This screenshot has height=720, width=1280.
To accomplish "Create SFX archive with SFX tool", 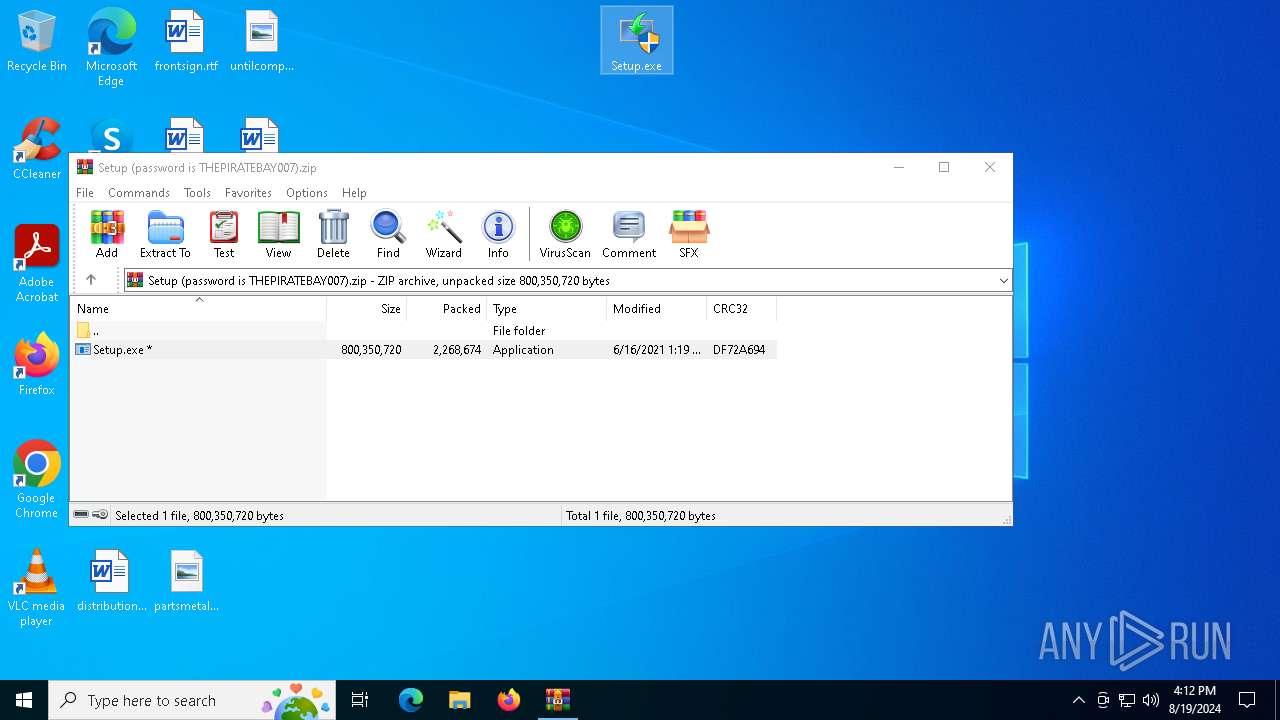I will [689, 235].
